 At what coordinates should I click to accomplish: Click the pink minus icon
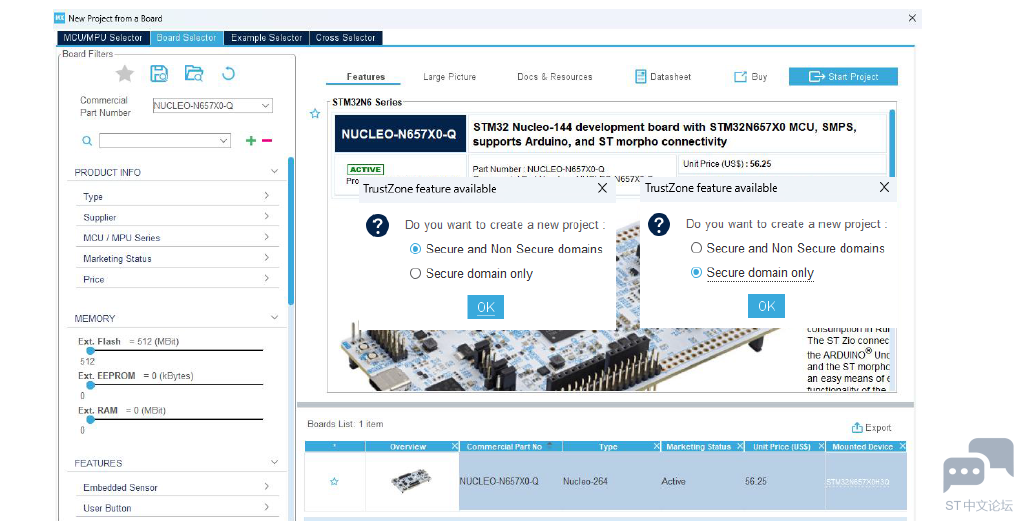coord(267,140)
